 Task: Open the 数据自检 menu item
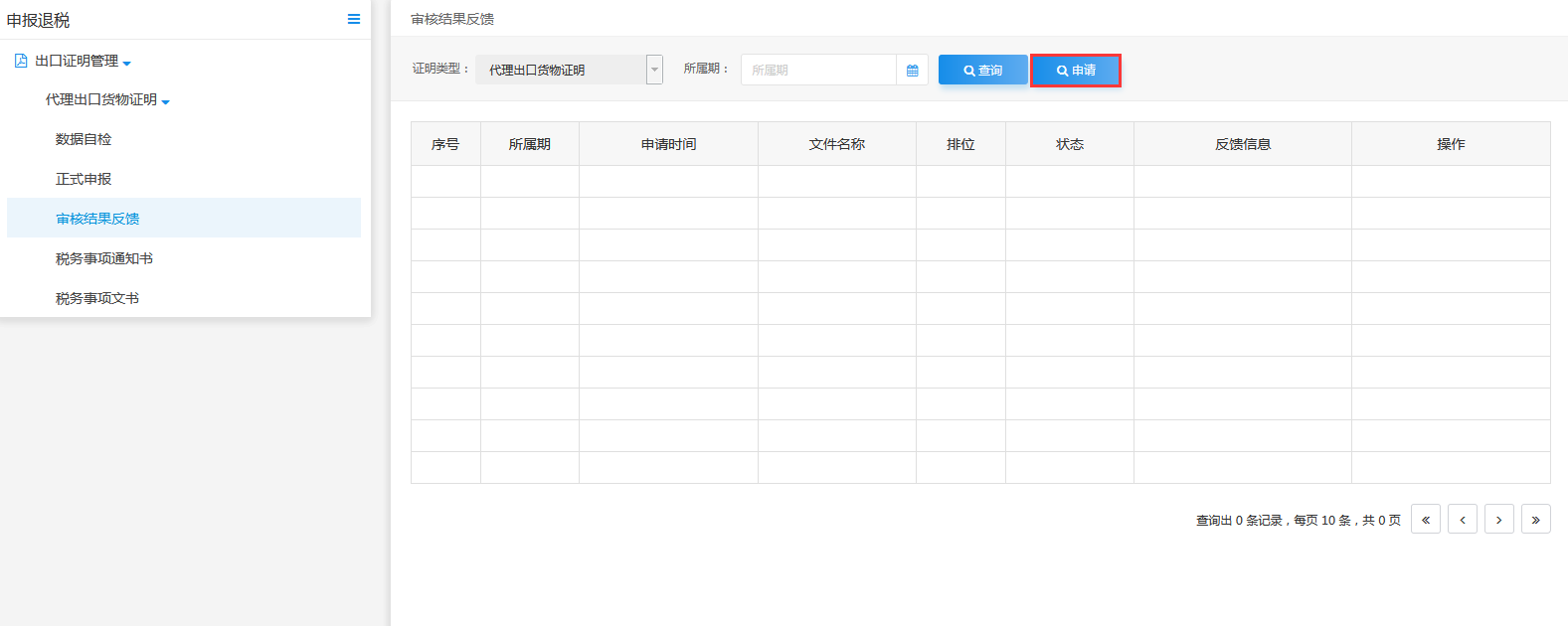coord(84,139)
